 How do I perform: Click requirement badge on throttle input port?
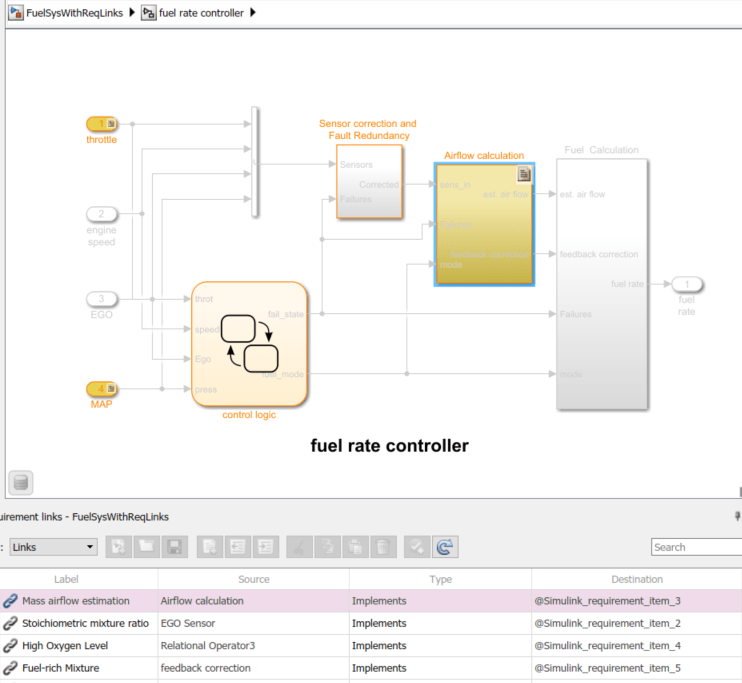(x=111, y=124)
